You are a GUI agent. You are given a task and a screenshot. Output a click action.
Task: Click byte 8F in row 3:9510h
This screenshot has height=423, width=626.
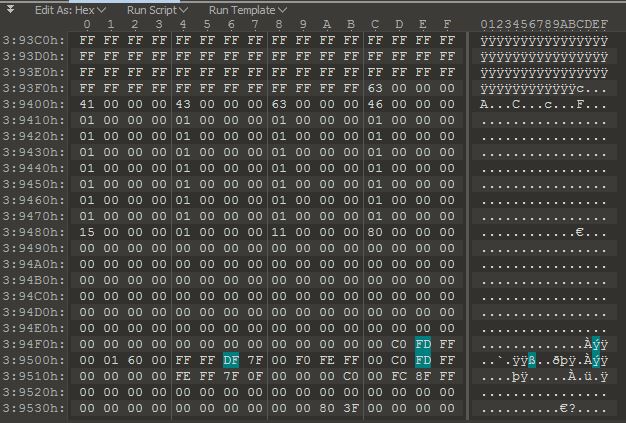coord(423,376)
